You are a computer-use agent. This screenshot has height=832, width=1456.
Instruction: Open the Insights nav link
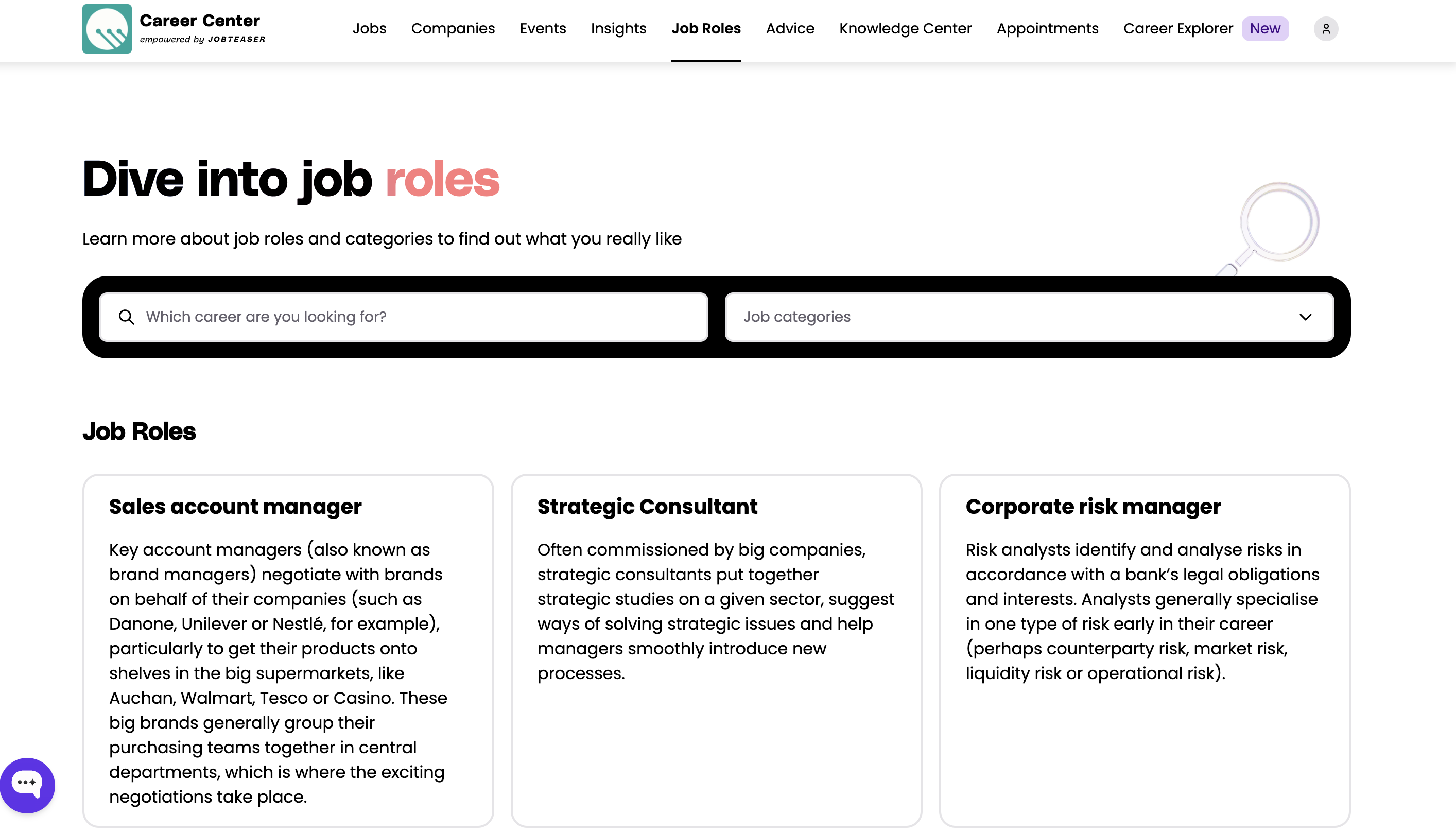coord(618,28)
